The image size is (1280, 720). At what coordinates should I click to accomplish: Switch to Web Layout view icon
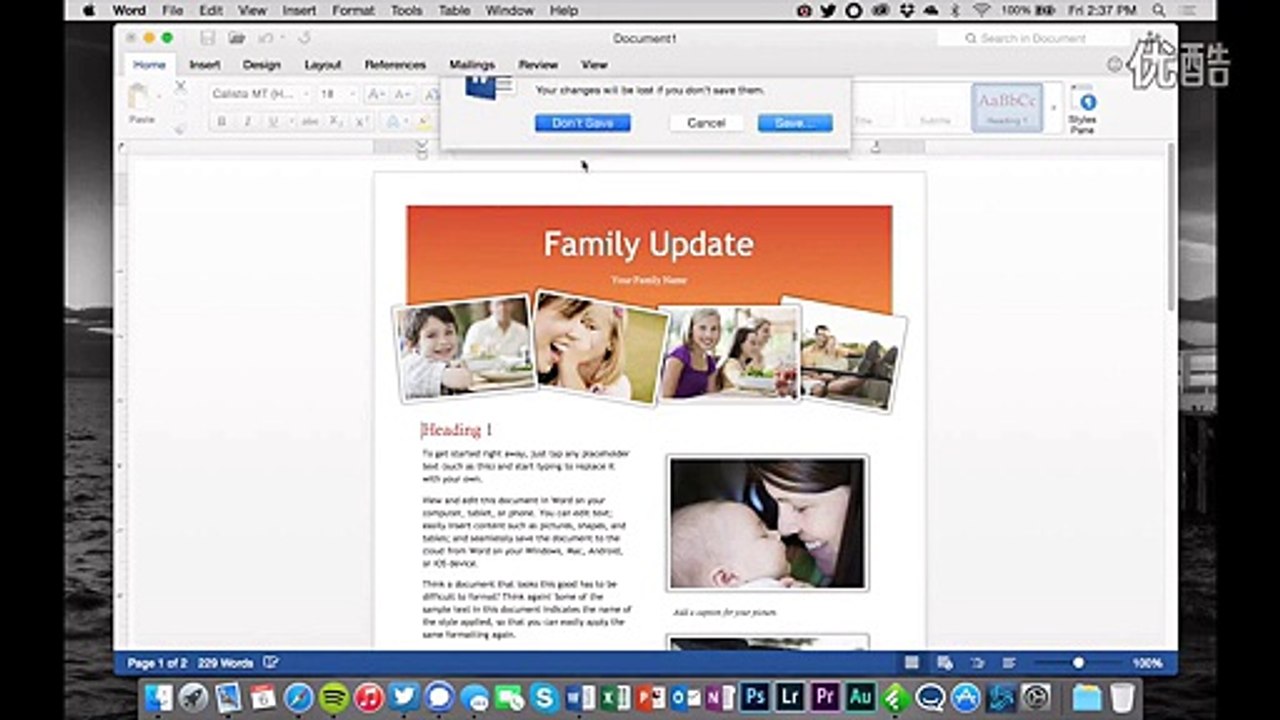pos(945,663)
